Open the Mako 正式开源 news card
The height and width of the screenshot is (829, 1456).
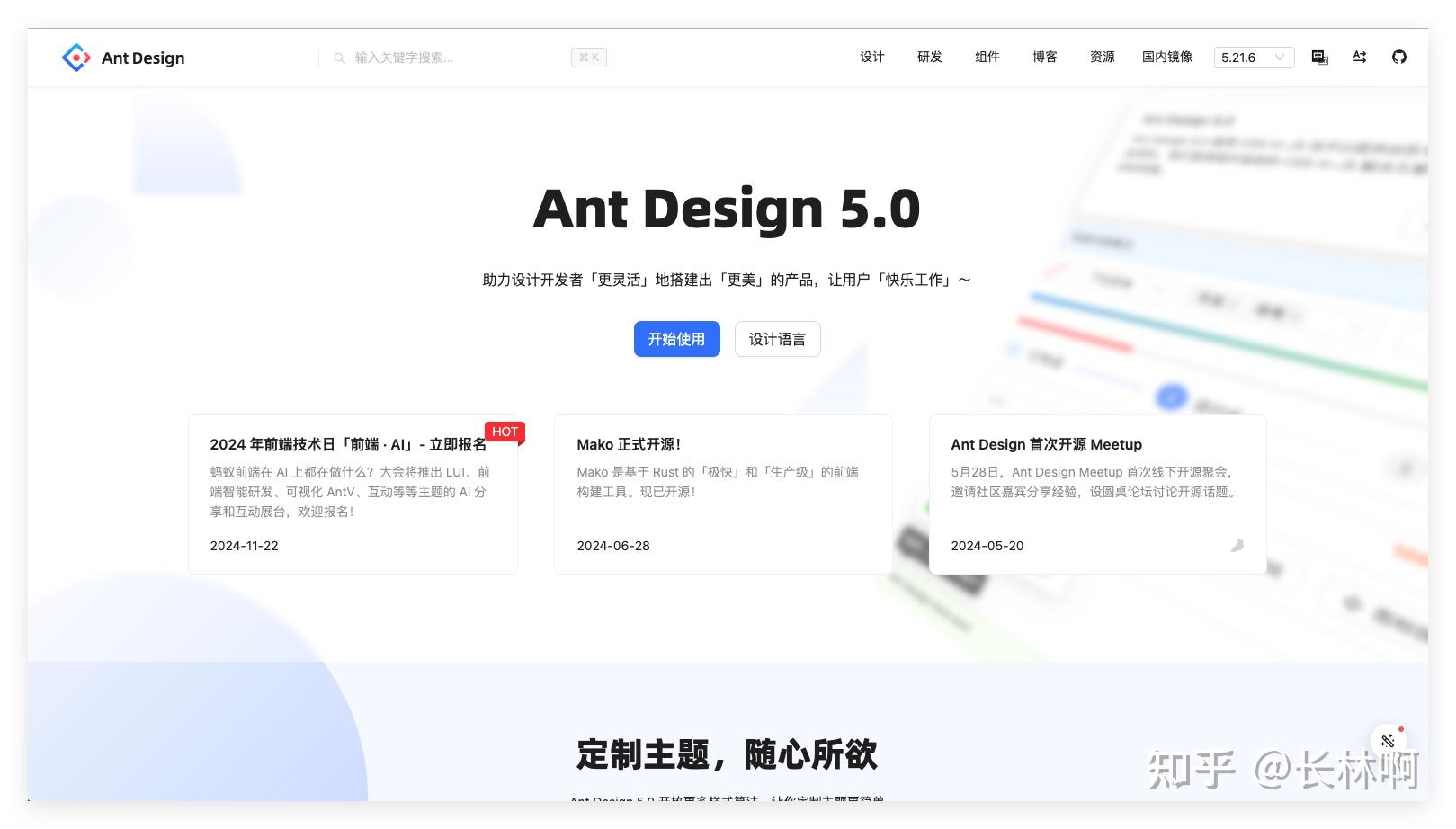[x=723, y=493]
